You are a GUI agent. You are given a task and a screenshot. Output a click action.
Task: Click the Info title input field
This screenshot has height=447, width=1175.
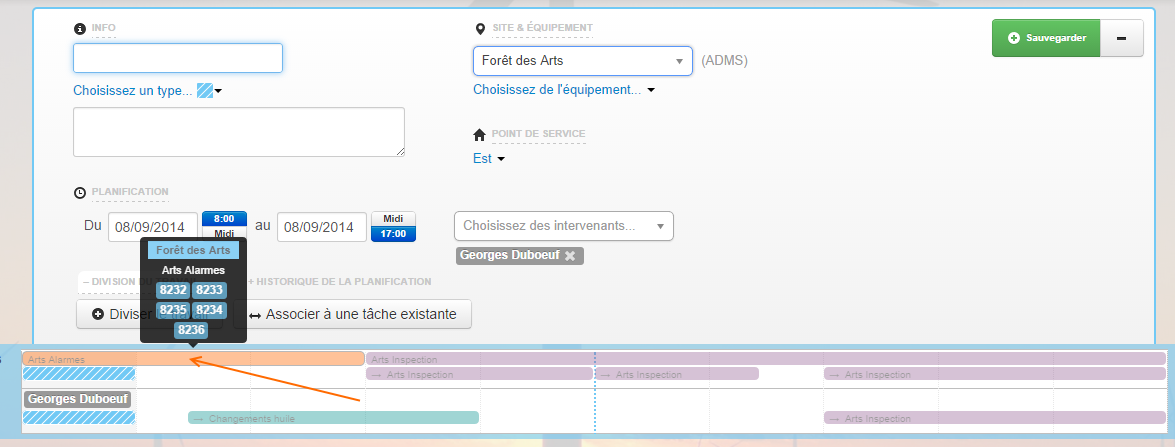coord(178,59)
